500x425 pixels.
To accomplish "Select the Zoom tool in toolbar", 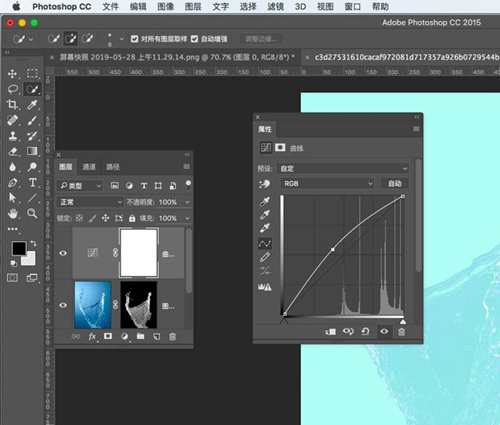I will coord(32,213).
